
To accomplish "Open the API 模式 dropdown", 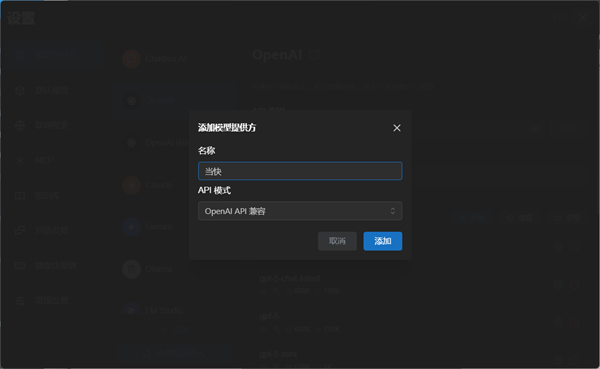I will tap(300, 211).
